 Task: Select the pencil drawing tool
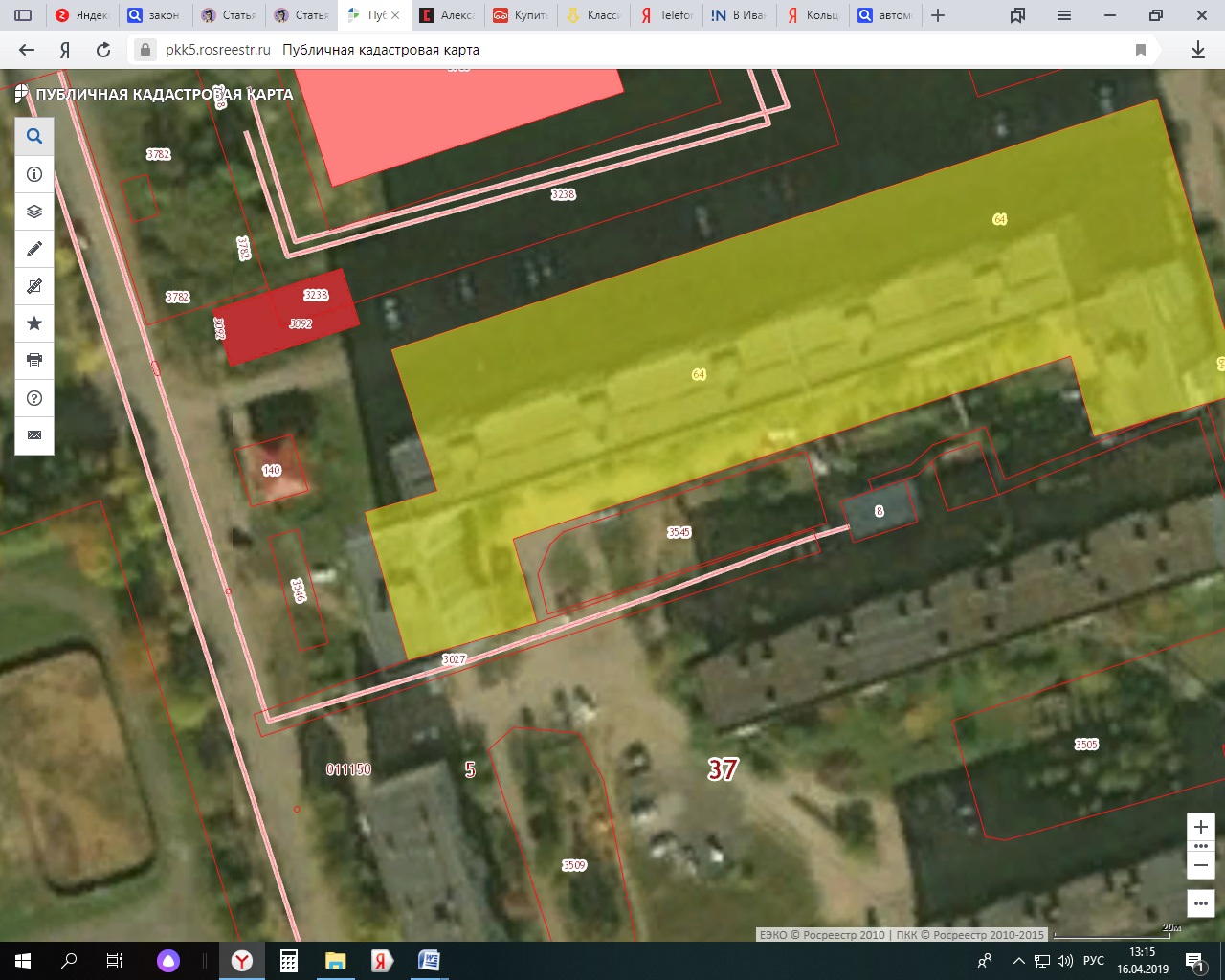click(x=34, y=249)
